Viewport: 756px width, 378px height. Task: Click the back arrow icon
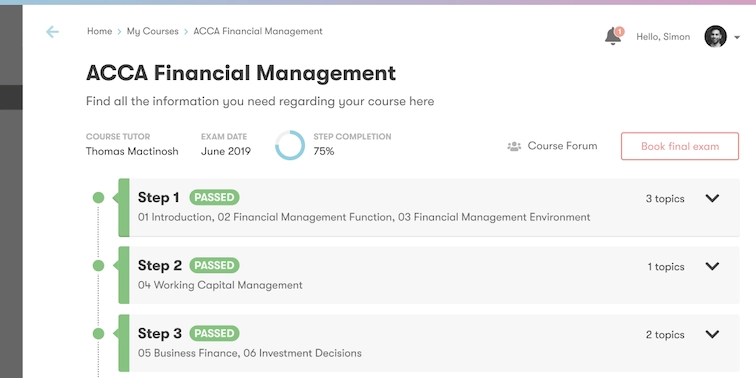52,32
